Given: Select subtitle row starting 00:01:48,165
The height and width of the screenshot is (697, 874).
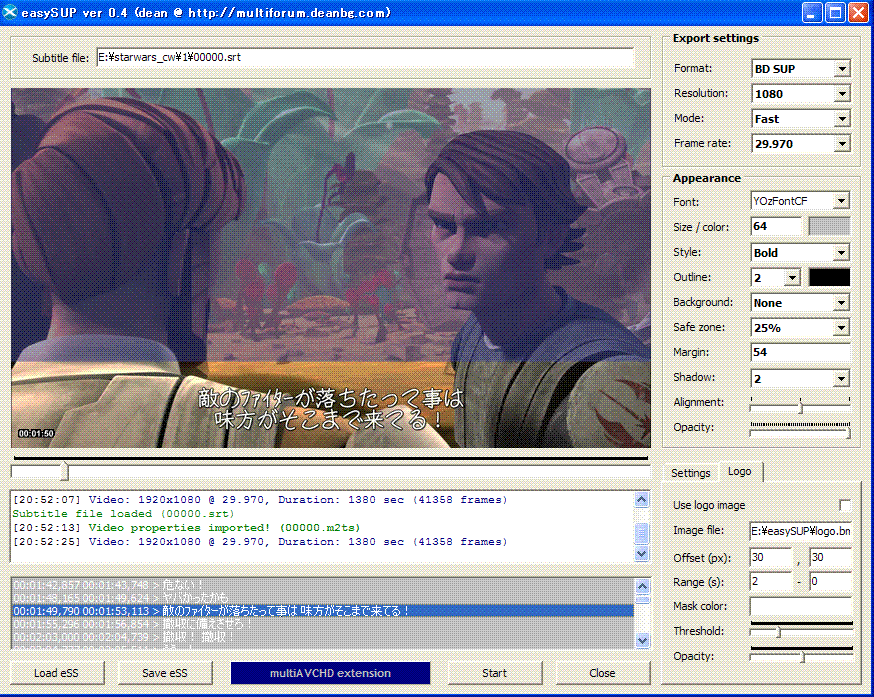Looking at the screenshot, I should tap(323, 598).
